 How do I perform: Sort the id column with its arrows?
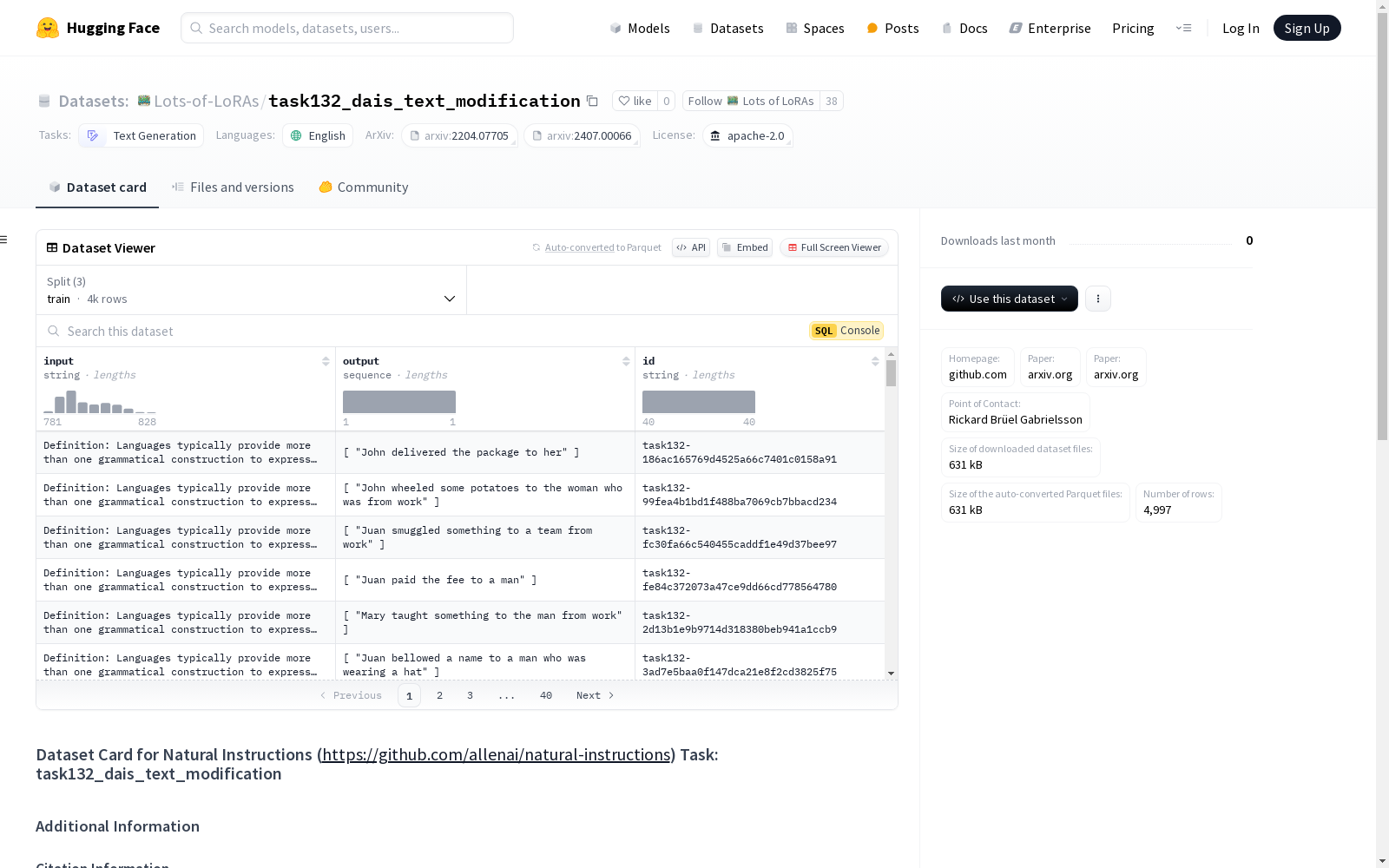875,361
